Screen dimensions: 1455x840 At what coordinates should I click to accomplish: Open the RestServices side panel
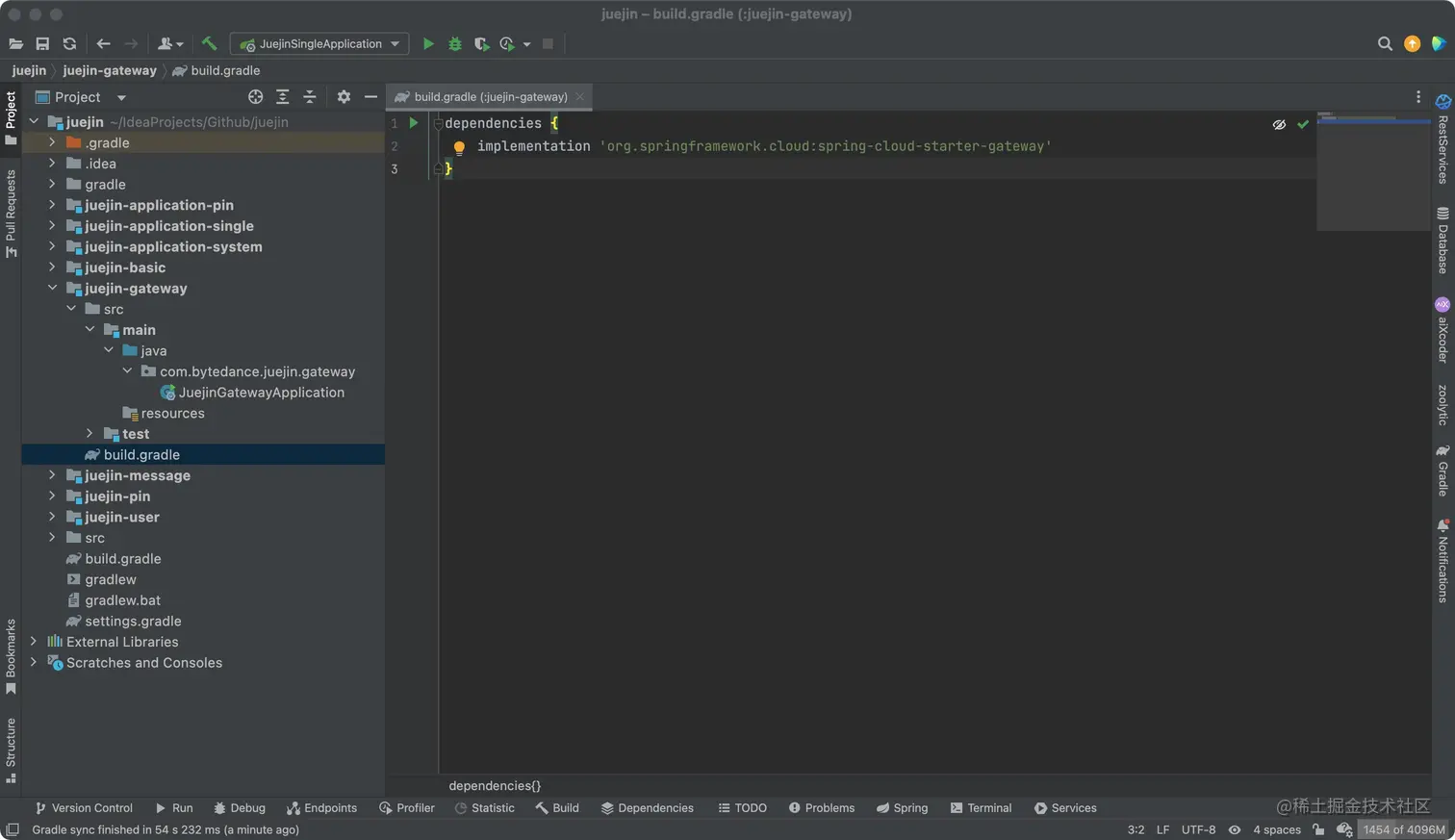pyautogui.click(x=1442, y=139)
